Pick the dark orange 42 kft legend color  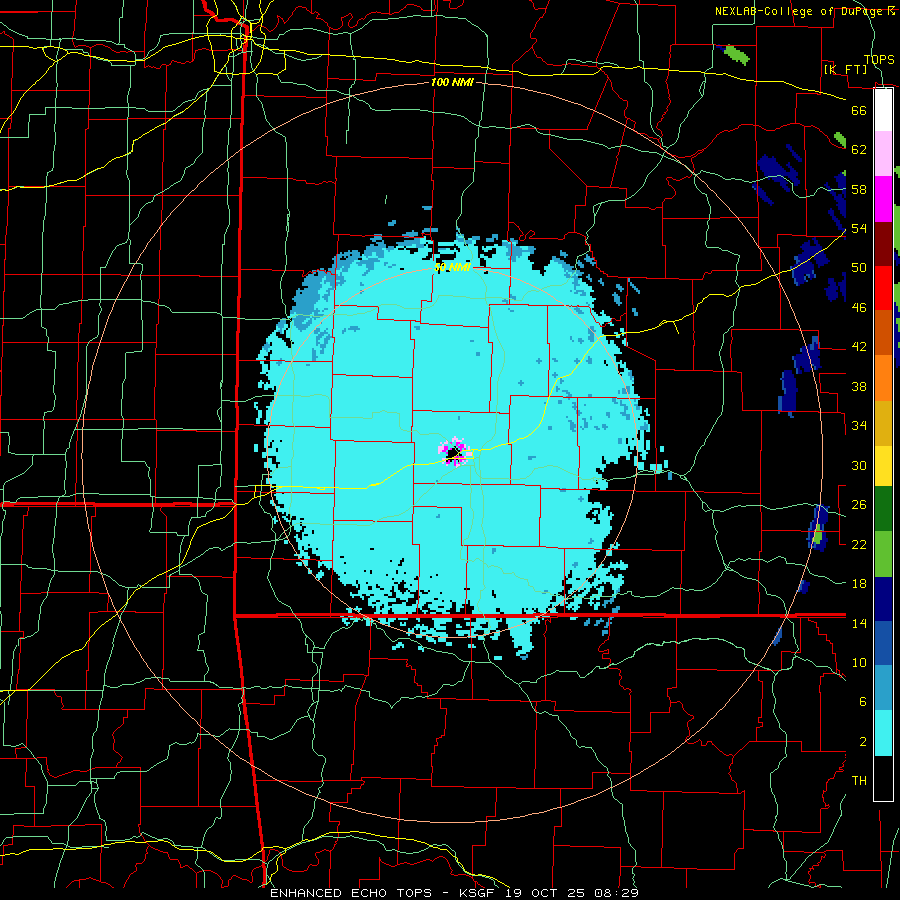coord(883,332)
